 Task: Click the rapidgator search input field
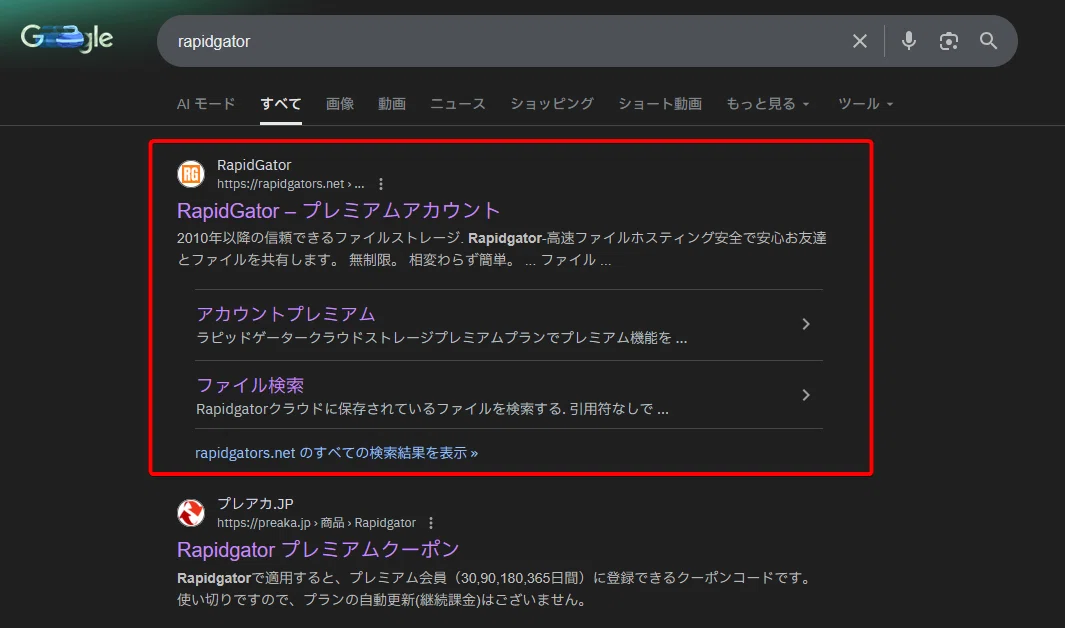point(503,41)
